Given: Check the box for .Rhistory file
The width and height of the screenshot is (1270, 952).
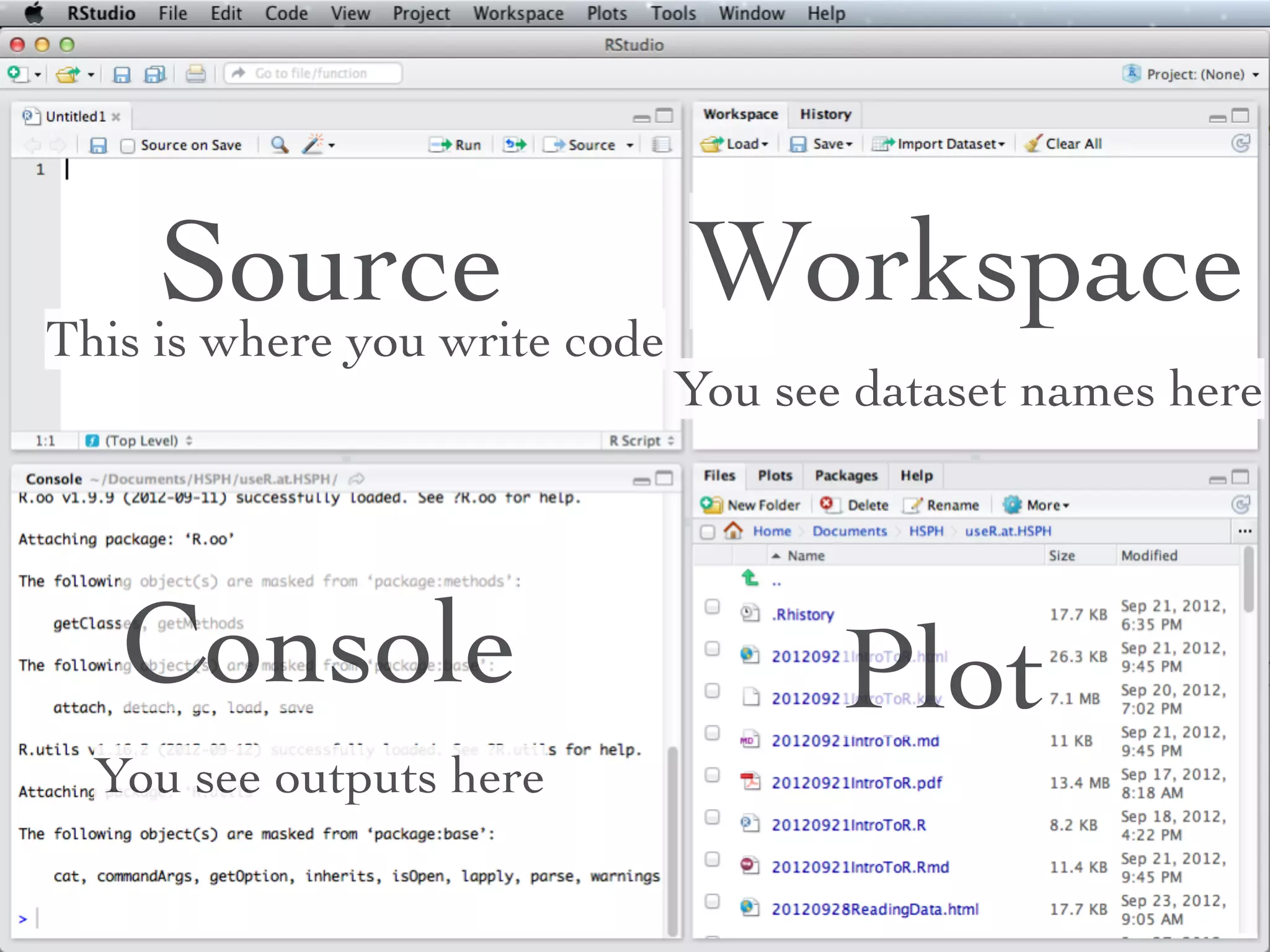Looking at the screenshot, I should 712,606.
